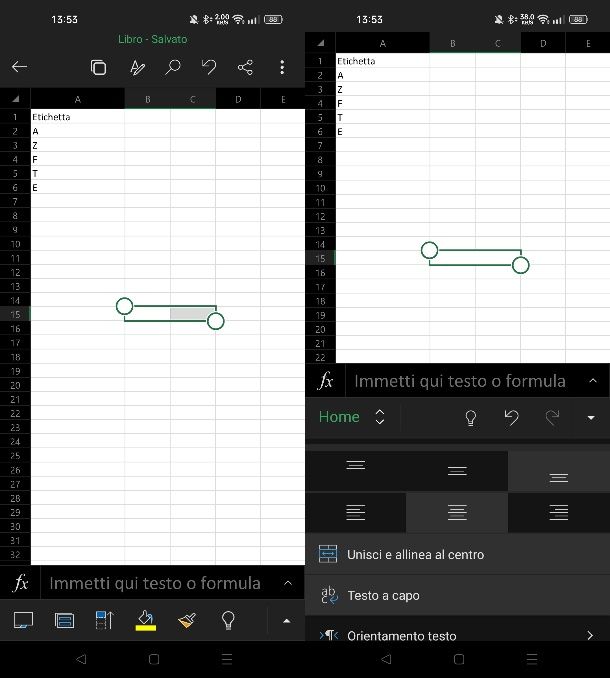The width and height of the screenshot is (610, 678).
Task: Select column A header on the left sheet
Action: (78, 99)
